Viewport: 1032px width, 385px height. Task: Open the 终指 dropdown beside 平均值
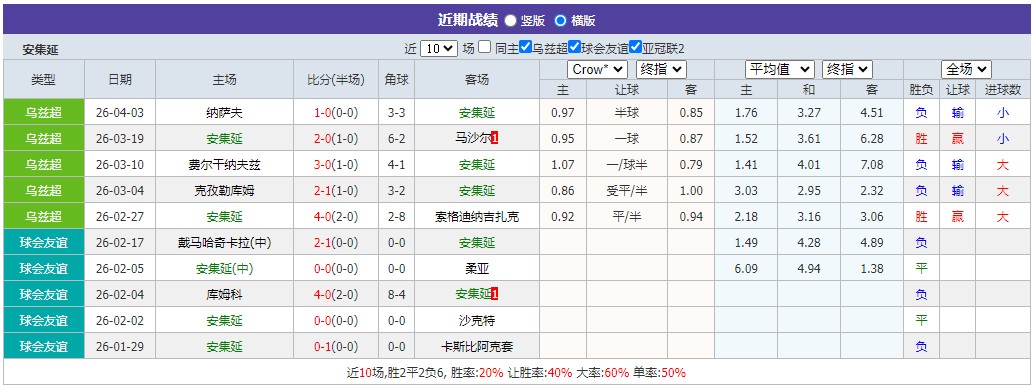click(x=847, y=69)
